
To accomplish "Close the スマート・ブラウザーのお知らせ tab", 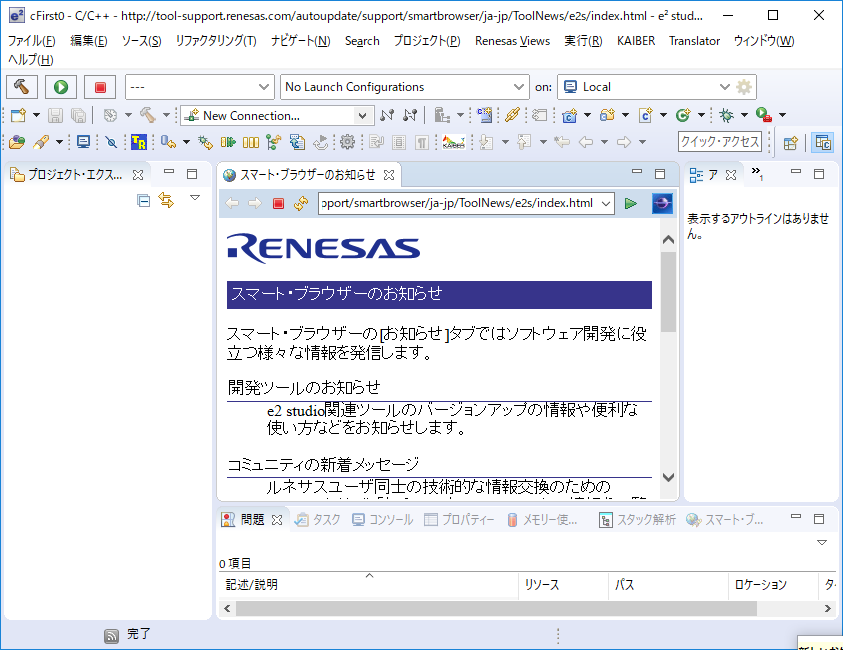I will [389, 175].
